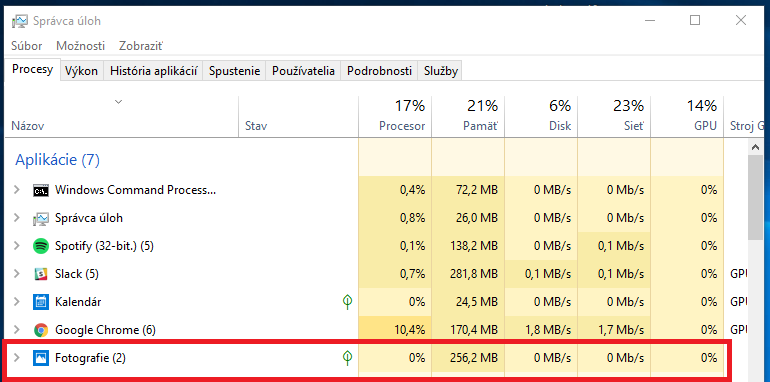Expand the Spotify process group
Screen dimensions: 770x382
(17, 246)
